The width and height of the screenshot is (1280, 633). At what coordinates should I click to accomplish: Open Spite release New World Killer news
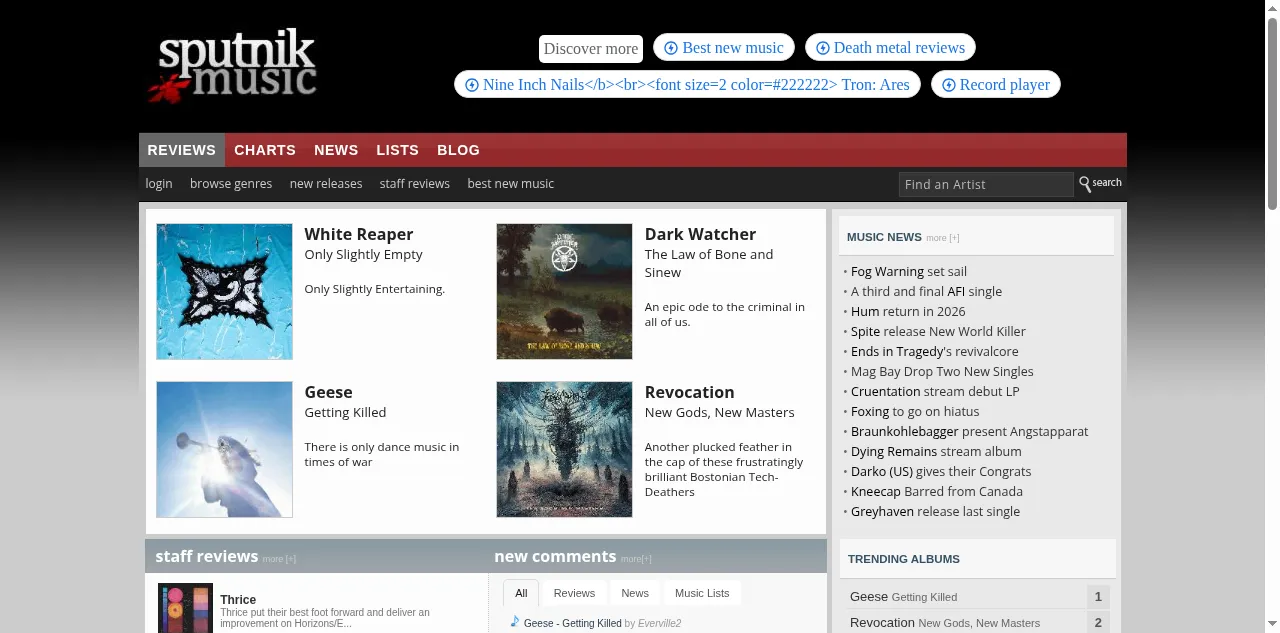tap(938, 331)
